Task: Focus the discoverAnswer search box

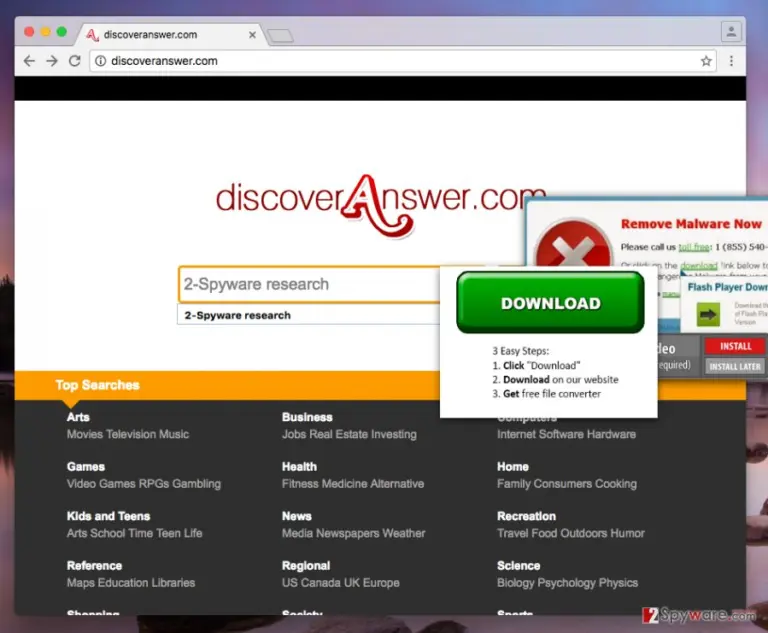Action: (x=310, y=284)
